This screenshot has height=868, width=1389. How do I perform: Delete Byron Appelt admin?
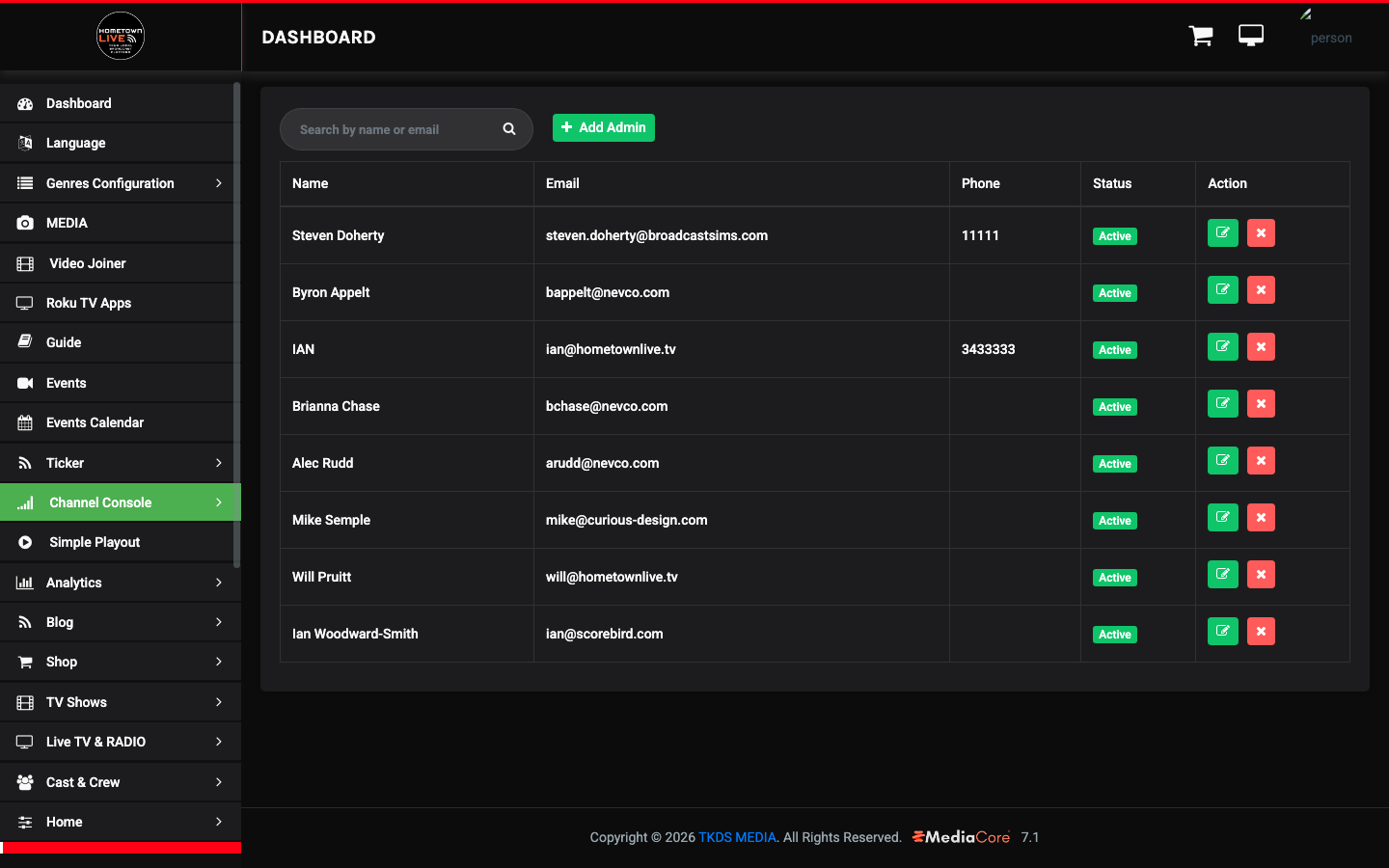[1261, 290]
